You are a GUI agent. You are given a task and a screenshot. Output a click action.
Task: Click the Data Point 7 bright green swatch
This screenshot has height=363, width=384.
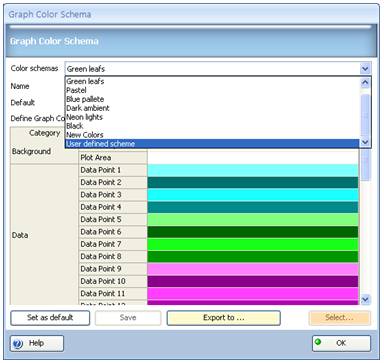tap(253, 244)
